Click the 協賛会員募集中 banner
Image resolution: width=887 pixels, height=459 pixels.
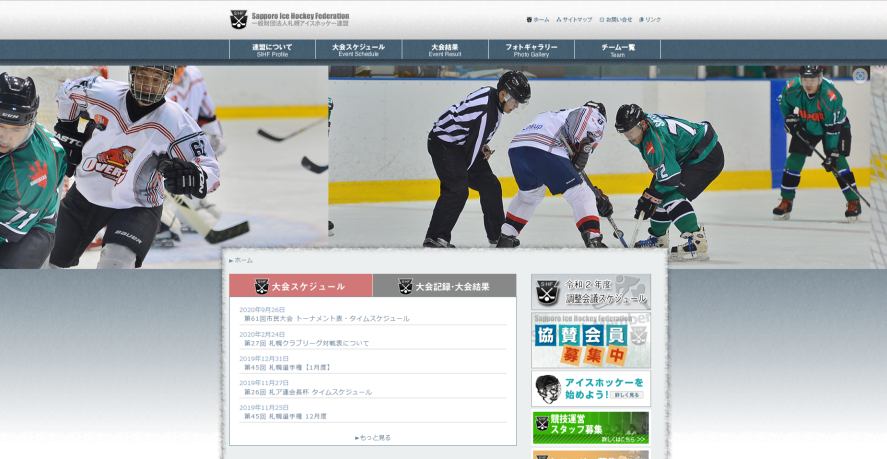click(x=590, y=340)
